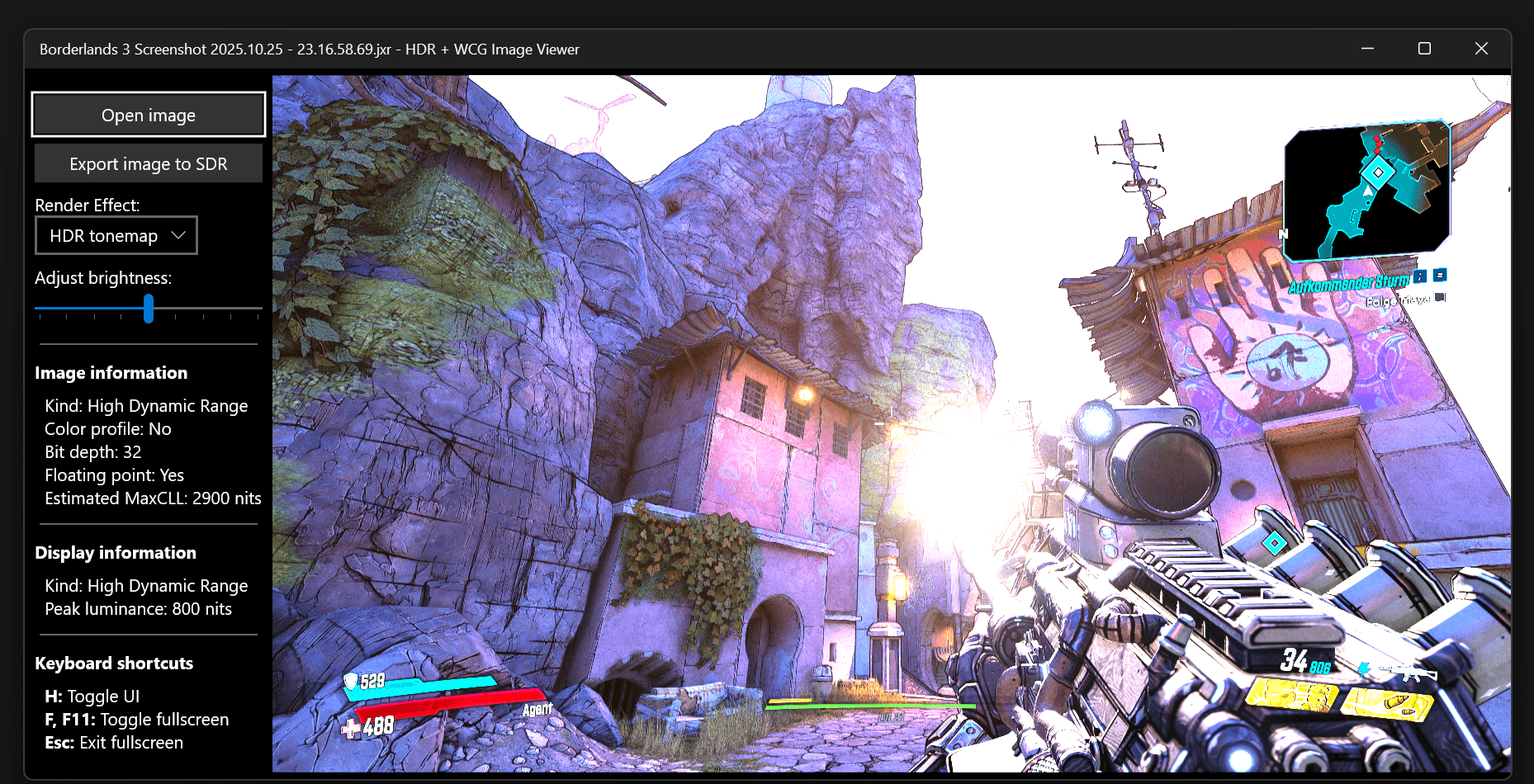Click the 'Floating point: Yes' line
This screenshot has height=784, width=1534.
coord(115,475)
